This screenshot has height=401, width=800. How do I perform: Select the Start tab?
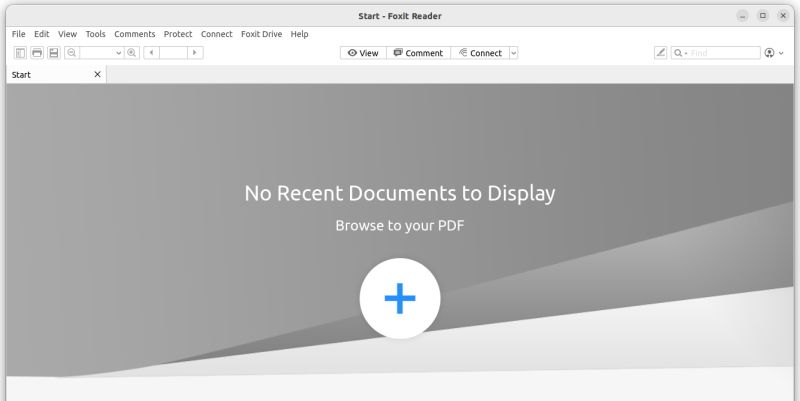[x=56, y=74]
